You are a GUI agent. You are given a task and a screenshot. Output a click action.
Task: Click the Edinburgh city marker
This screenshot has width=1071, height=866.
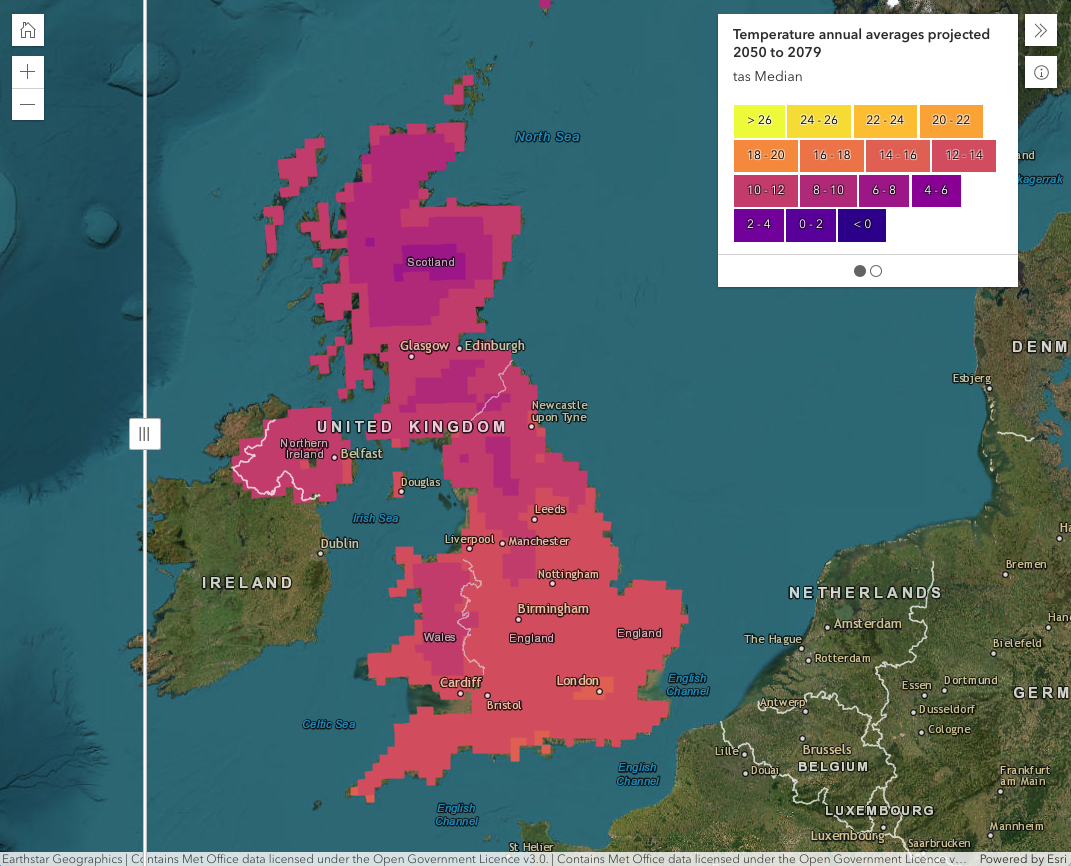click(x=459, y=348)
